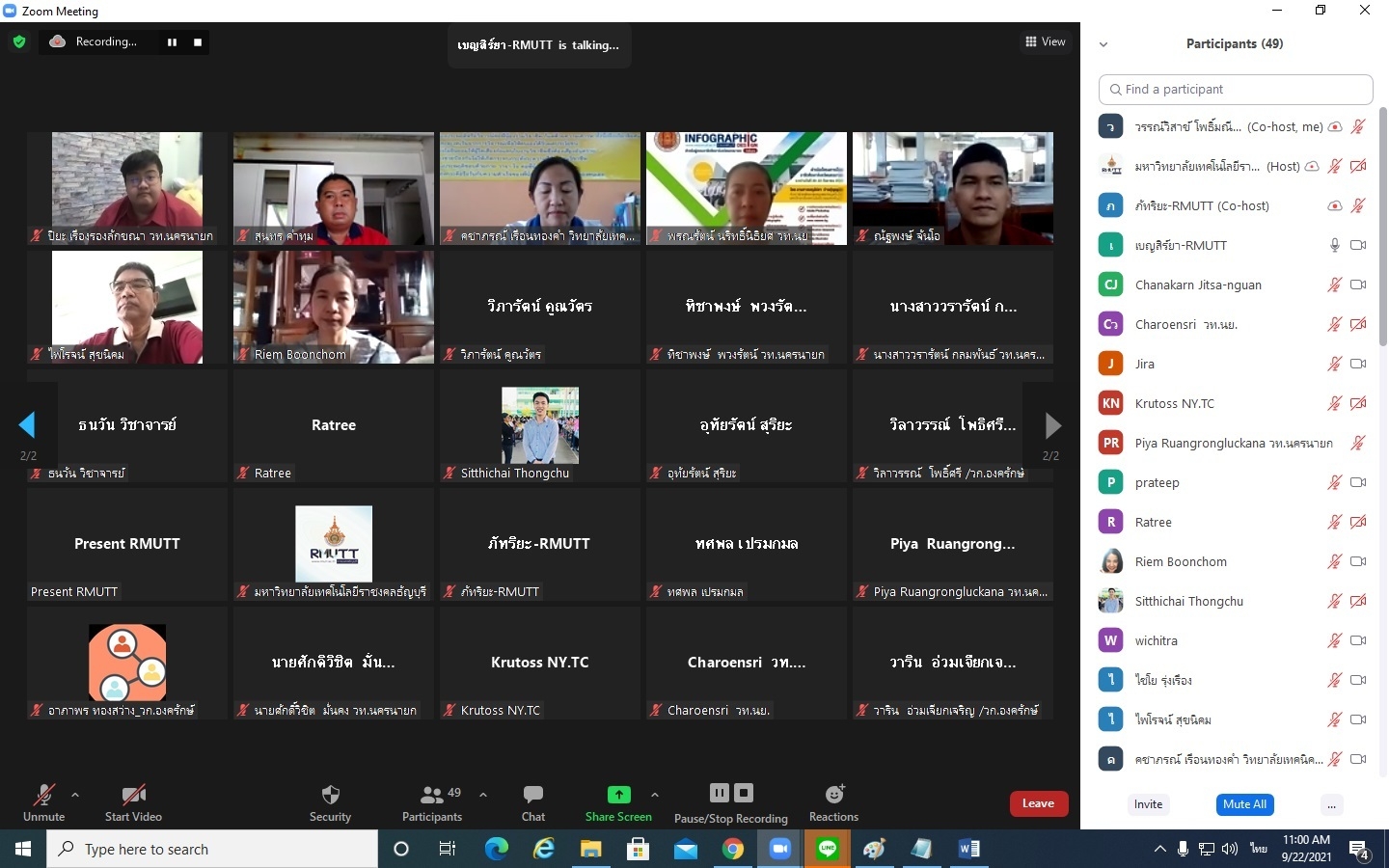Toggle mic icon for wichitra
Image resolution: width=1389 pixels, height=868 pixels.
(1335, 640)
